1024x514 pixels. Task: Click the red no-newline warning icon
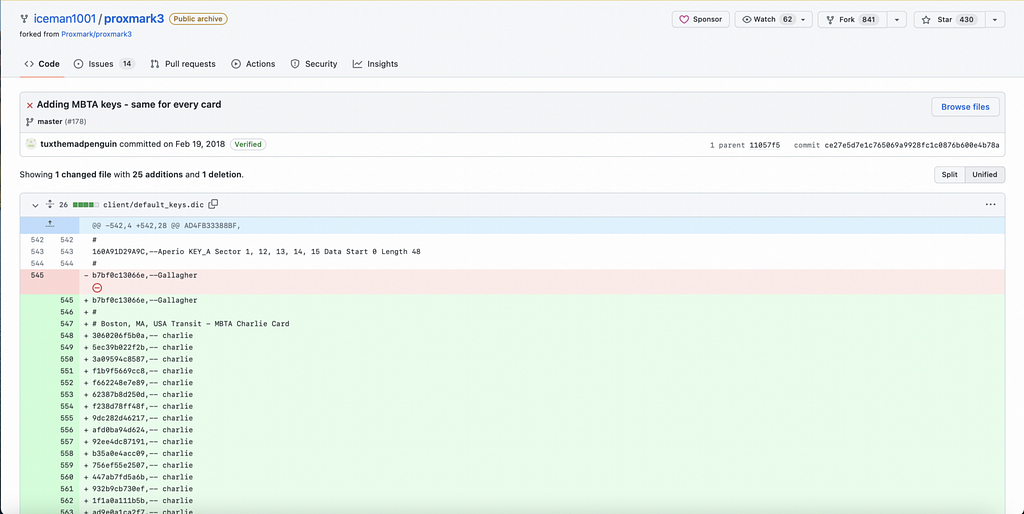(97, 287)
